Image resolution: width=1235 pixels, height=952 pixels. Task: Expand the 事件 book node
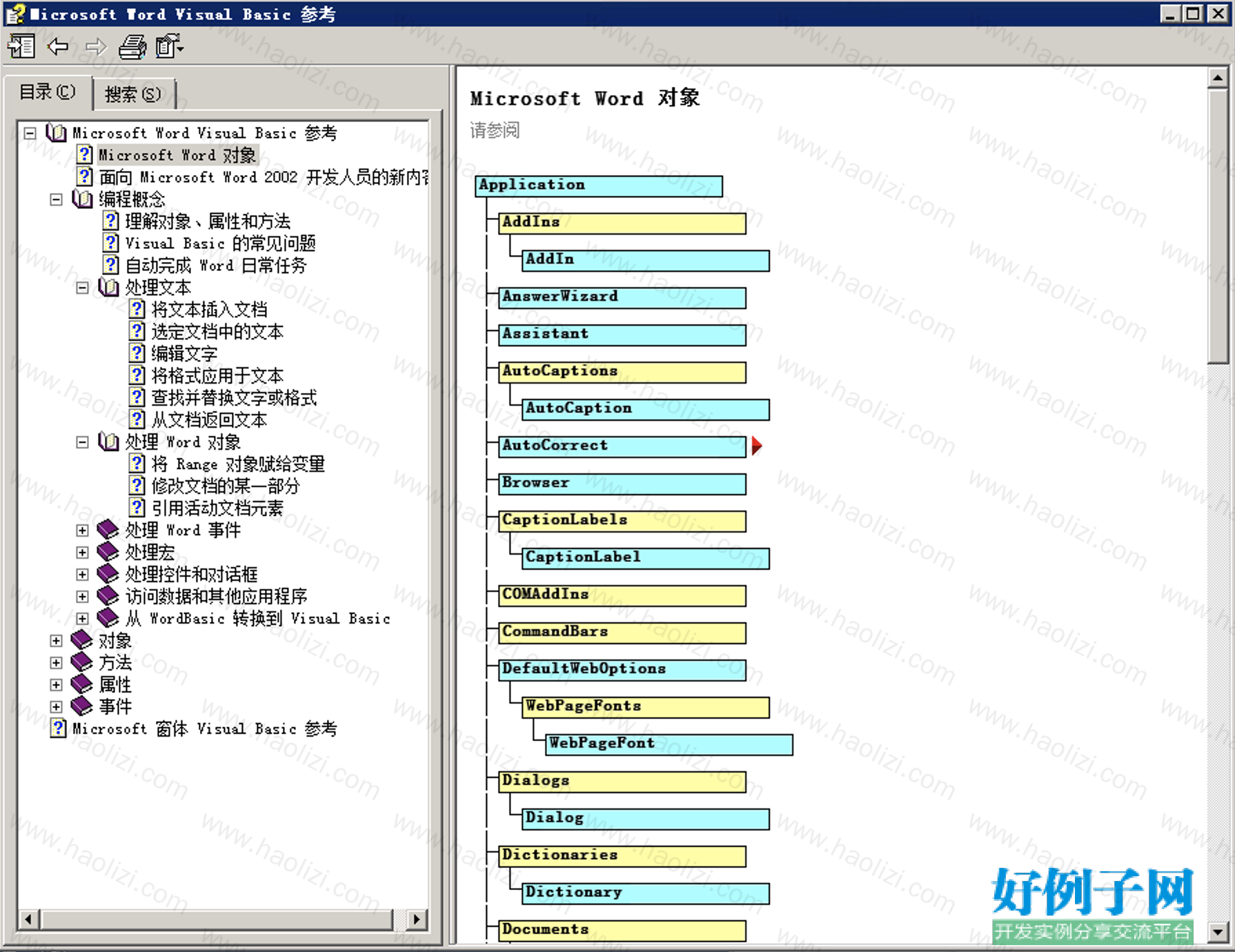[x=56, y=707]
